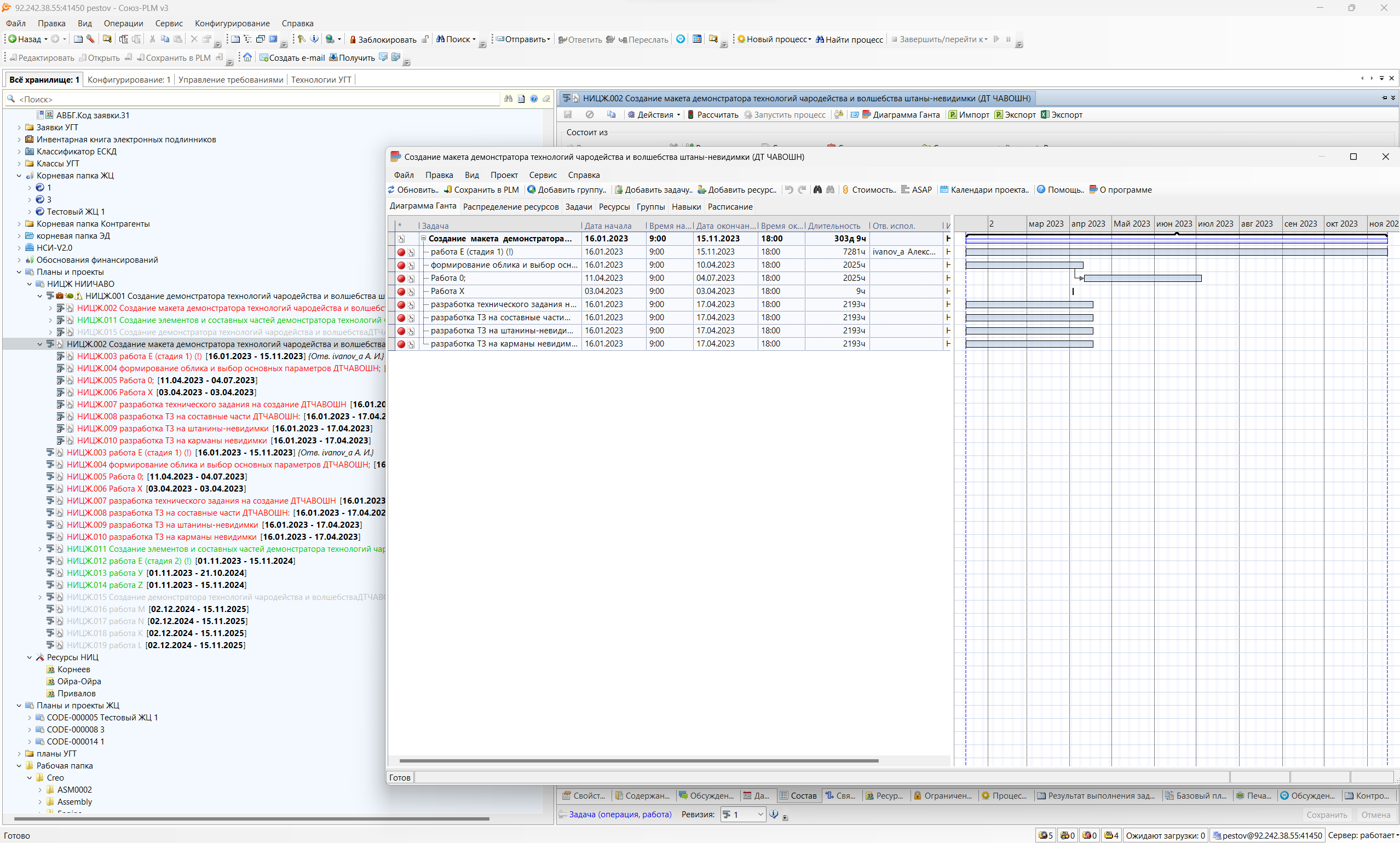The width and height of the screenshot is (1400, 843).
Task: Click the Стоимость cost icon
Action: point(845,190)
